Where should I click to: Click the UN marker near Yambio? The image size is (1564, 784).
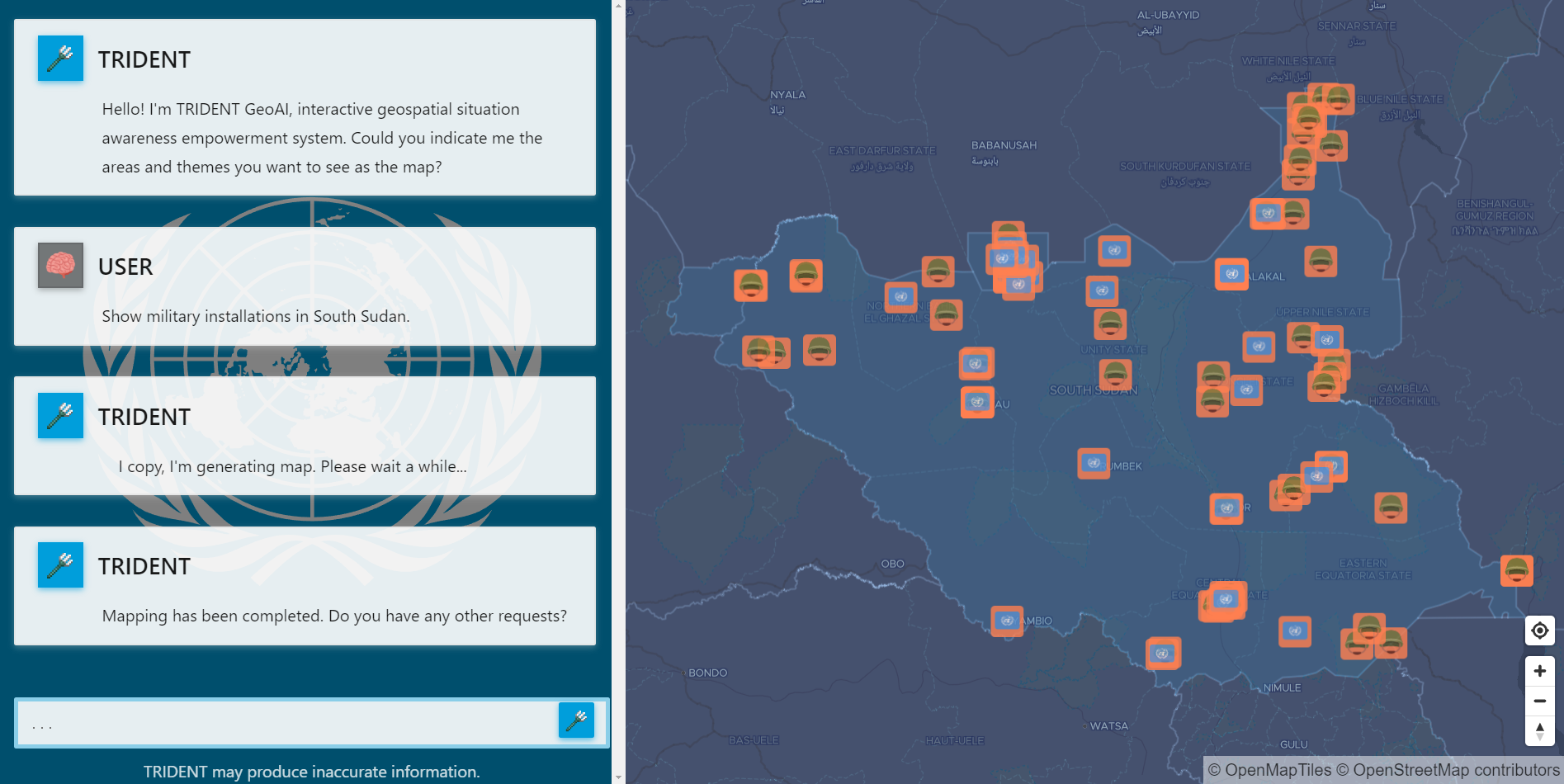coord(1006,621)
